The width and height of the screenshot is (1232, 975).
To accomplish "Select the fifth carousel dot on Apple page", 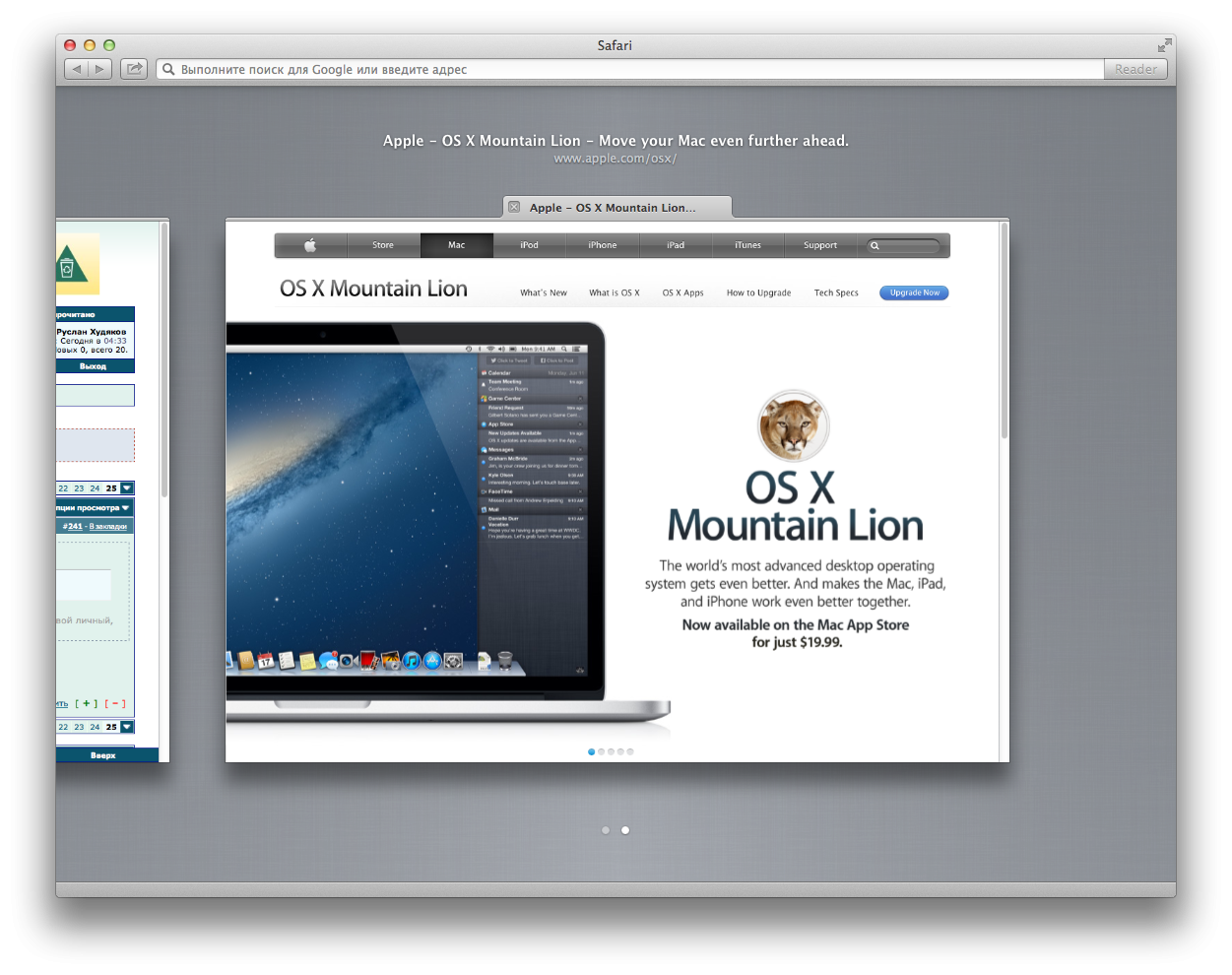I will click(x=630, y=751).
